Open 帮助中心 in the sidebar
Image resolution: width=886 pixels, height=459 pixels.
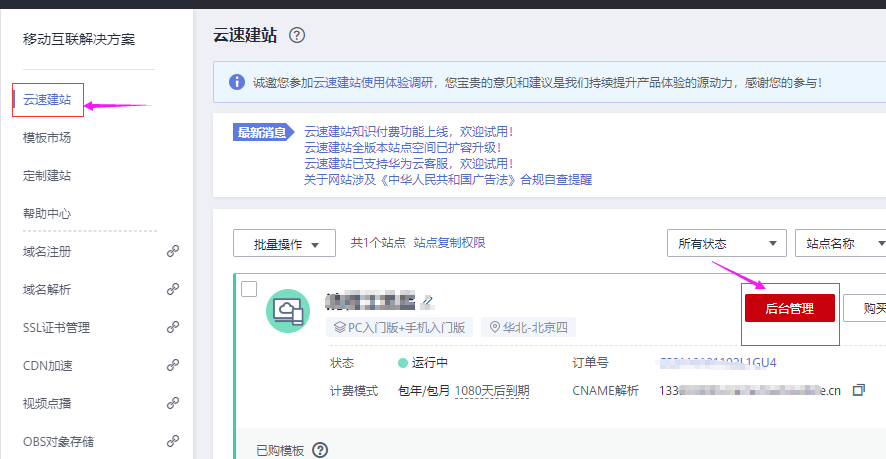pyautogui.click(x=47, y=214)
